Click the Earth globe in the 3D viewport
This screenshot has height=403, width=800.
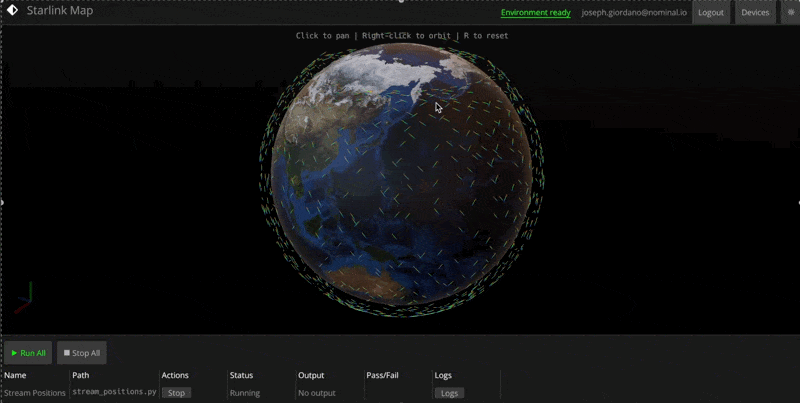402,176
